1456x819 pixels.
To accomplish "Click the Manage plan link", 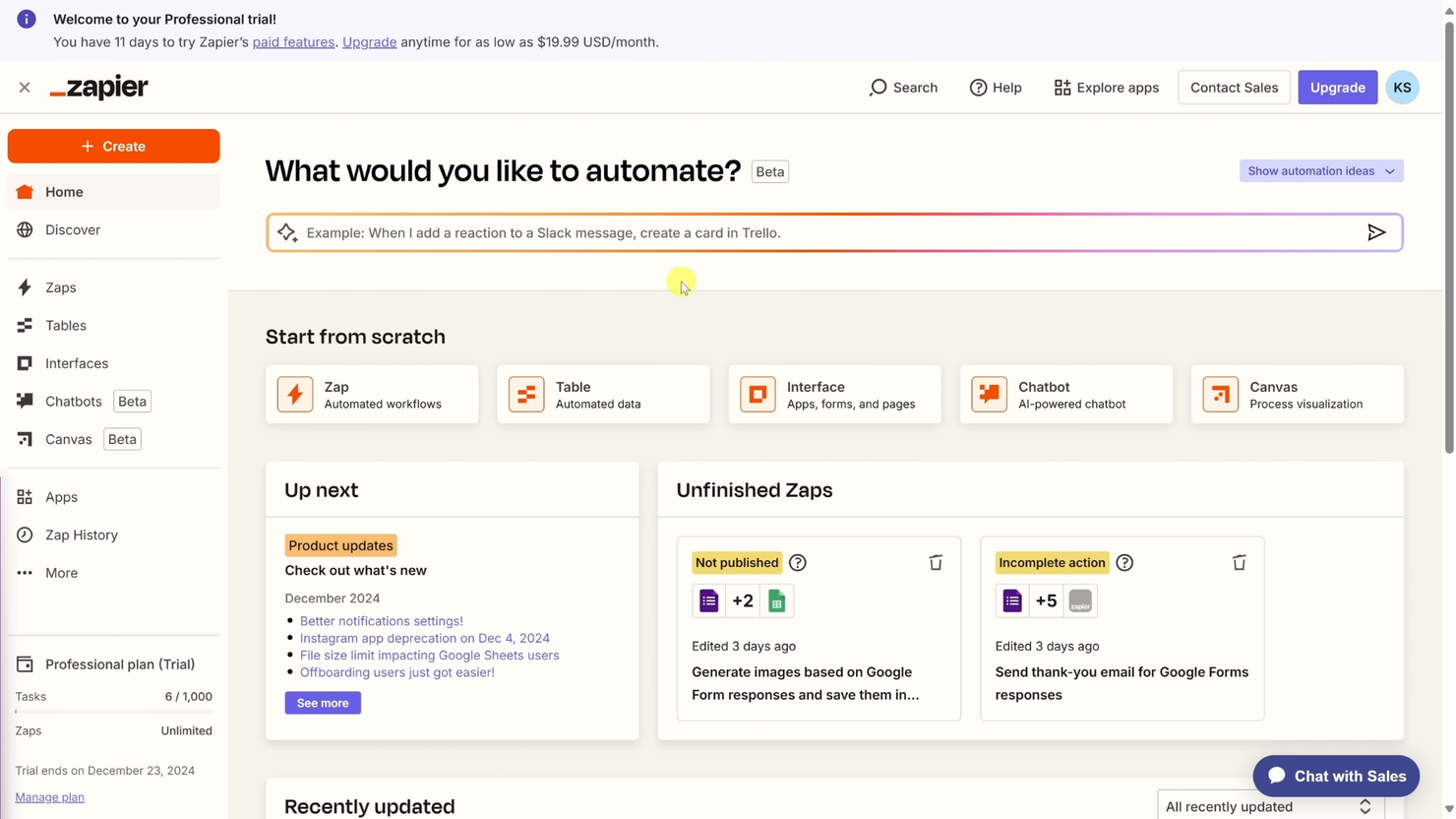I will tap(50, 797).
